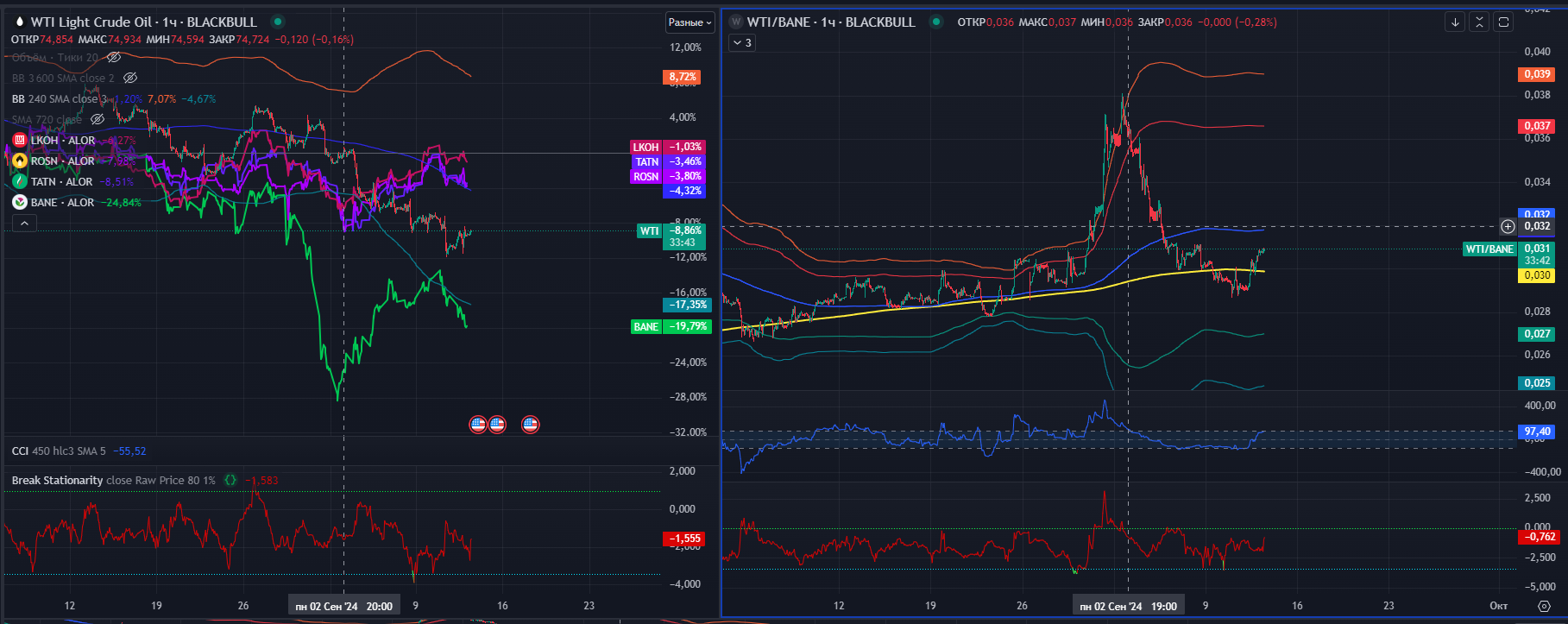
Task: Click the leftmost US flag event marker
Action: click(x=478, y=424)
